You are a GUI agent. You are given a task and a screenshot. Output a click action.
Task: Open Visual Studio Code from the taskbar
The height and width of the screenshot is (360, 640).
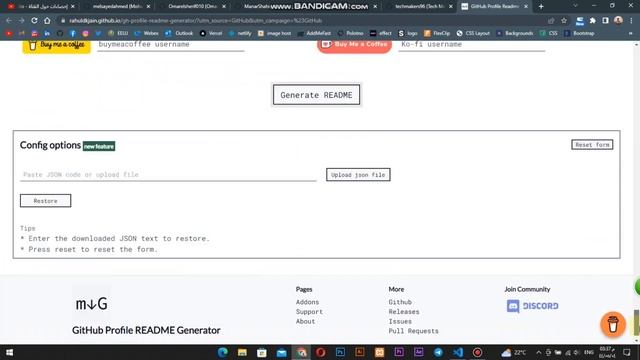(458, 352)
